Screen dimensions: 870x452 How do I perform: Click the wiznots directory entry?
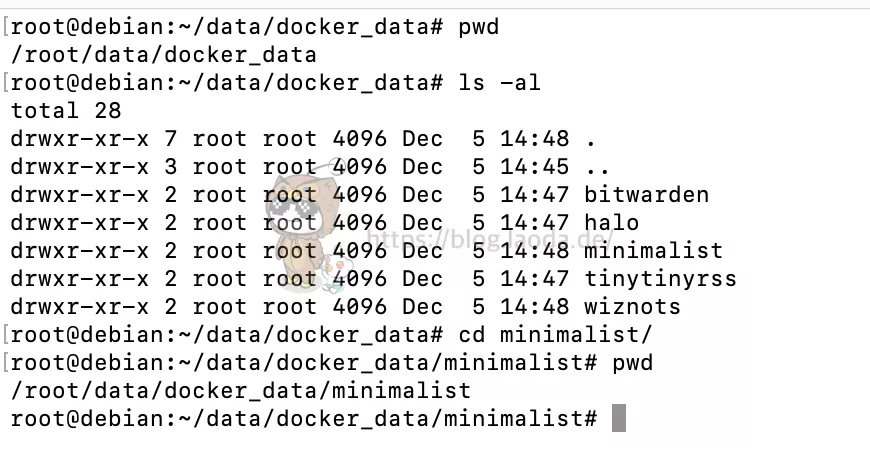pos(632,306)
